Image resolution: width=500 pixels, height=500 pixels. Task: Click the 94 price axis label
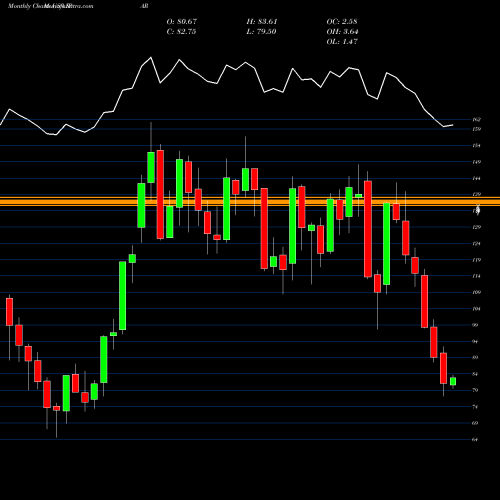(x=475, y=341)
